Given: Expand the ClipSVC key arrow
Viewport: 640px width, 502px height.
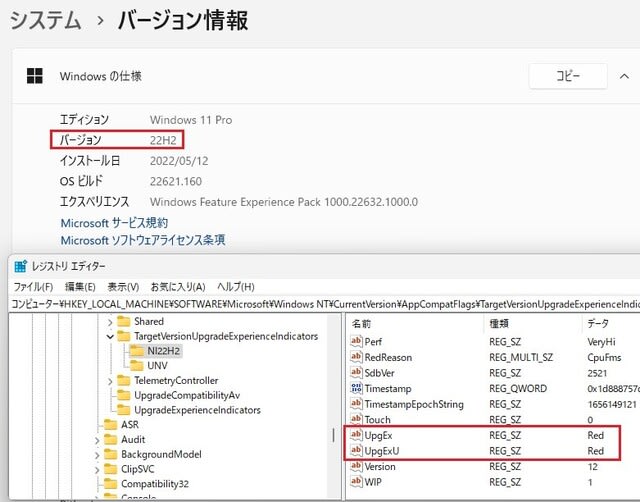Looking at the screenshot, I should (x=97, y=470).
